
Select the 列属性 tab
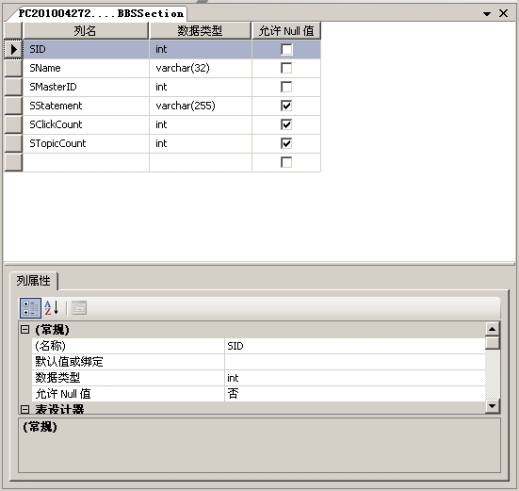click(34, 281)
